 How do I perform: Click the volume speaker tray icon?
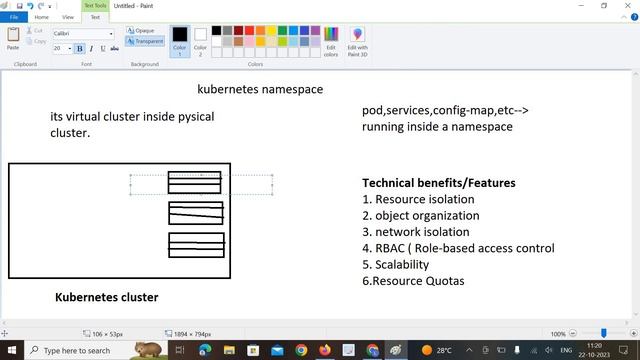click(x=549, y=350)
